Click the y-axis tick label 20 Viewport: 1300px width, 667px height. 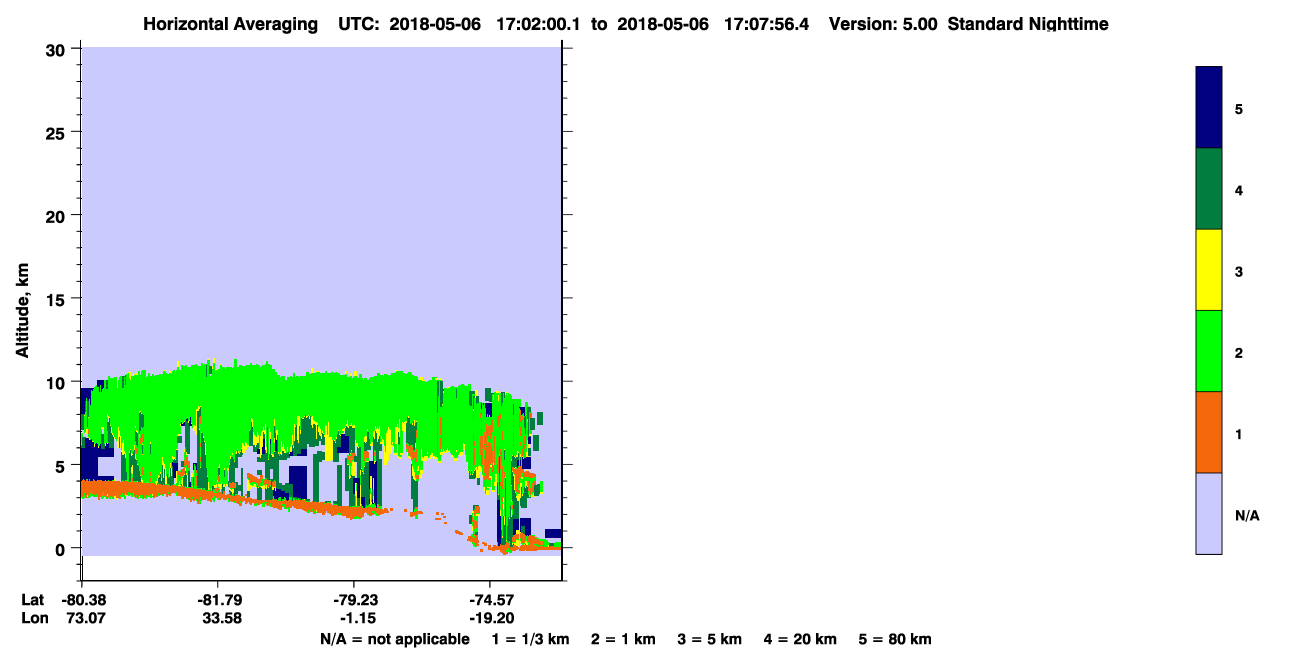coord(58,216)
